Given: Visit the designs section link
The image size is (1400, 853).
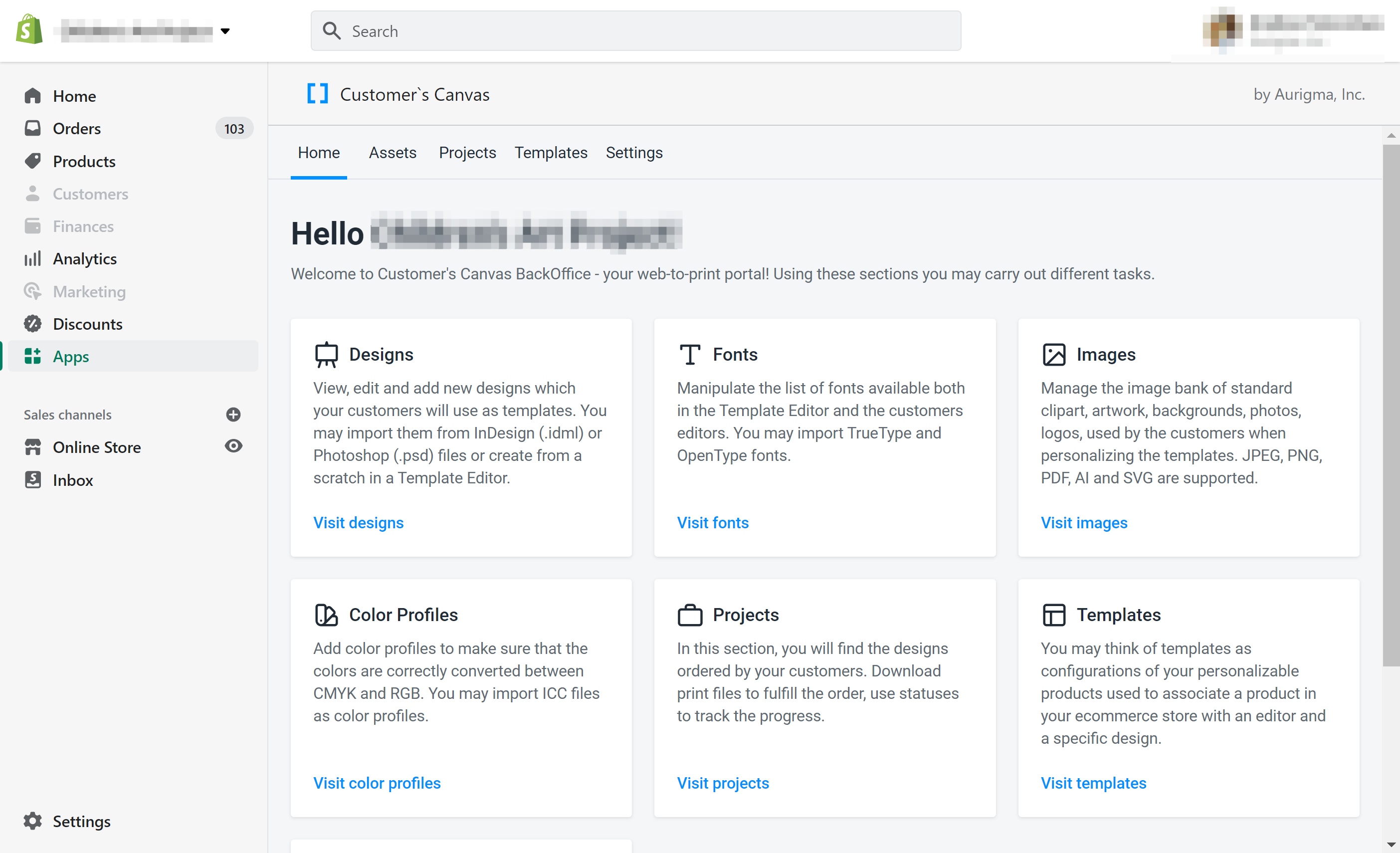Looking at the screenshot, I should point(358,521).
